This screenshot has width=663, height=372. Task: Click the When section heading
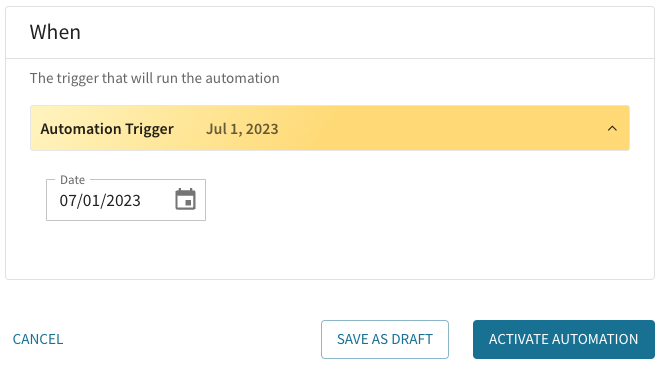55,32
